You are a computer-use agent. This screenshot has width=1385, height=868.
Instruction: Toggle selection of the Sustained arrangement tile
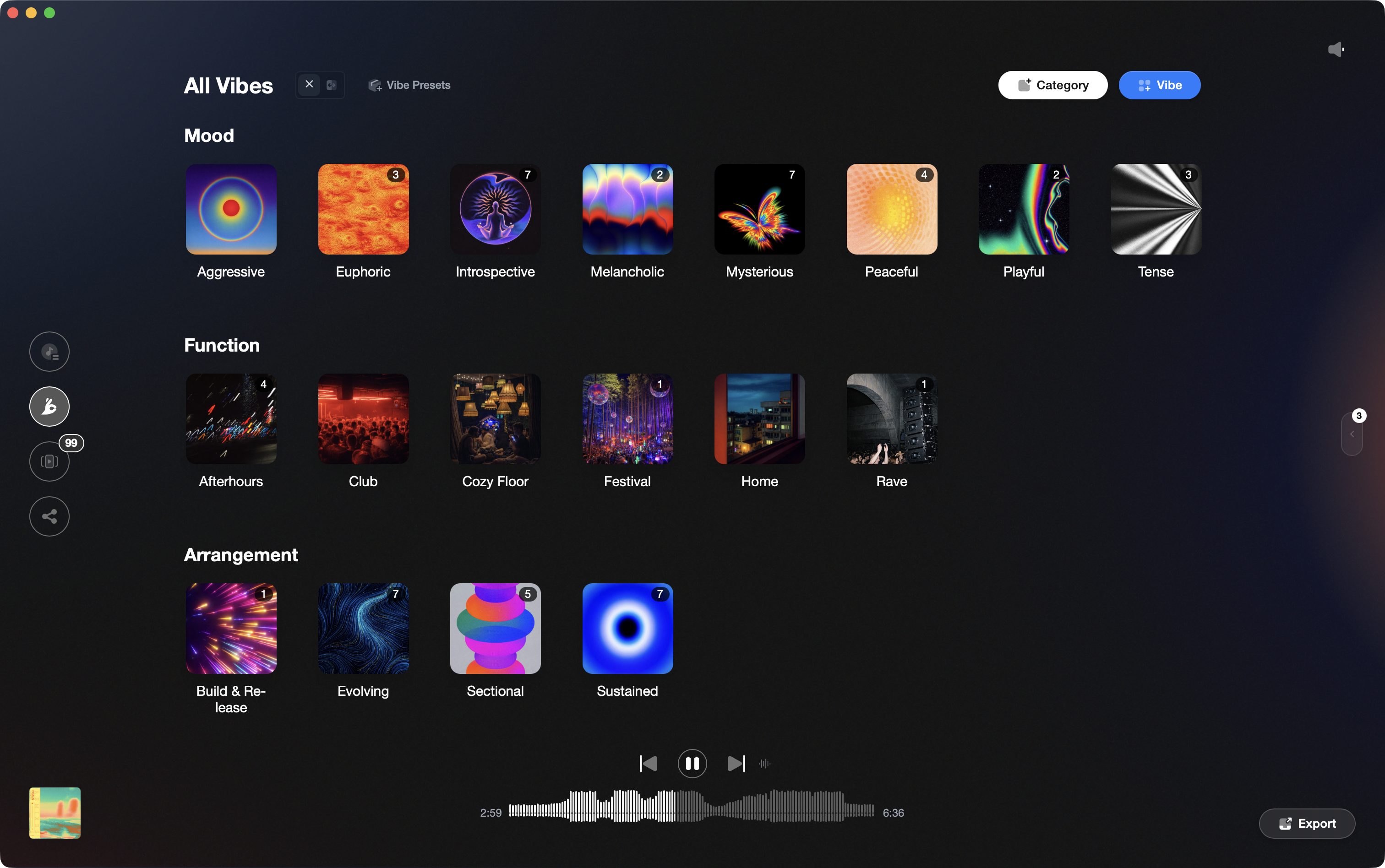pyautogui.click(x=627, y=628)
